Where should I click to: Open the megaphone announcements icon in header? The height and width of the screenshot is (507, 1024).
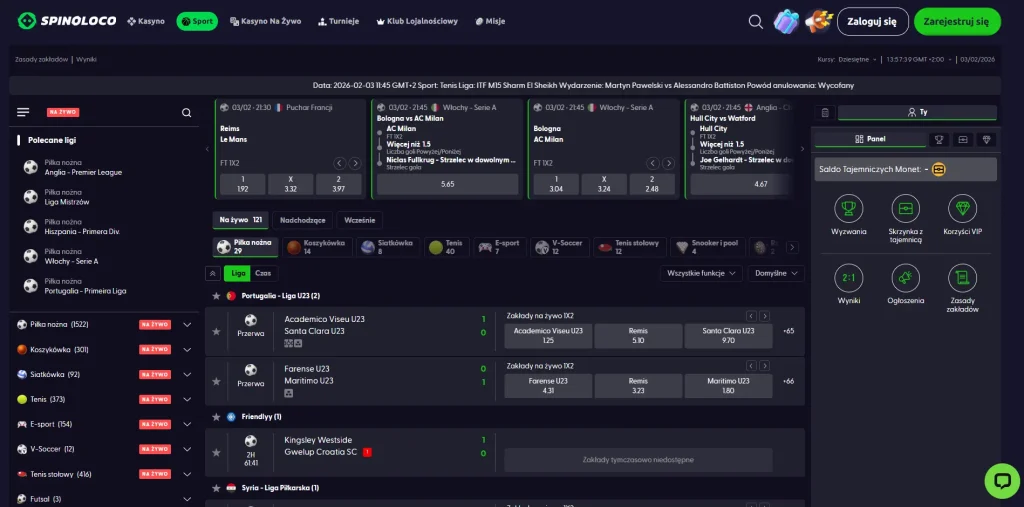(x=818, y=22)
